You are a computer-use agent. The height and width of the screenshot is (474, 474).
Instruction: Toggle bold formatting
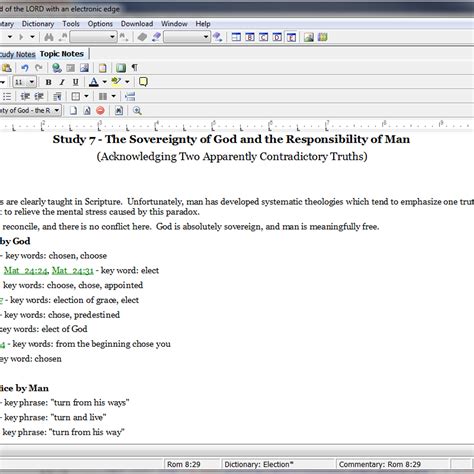[48, 82]
